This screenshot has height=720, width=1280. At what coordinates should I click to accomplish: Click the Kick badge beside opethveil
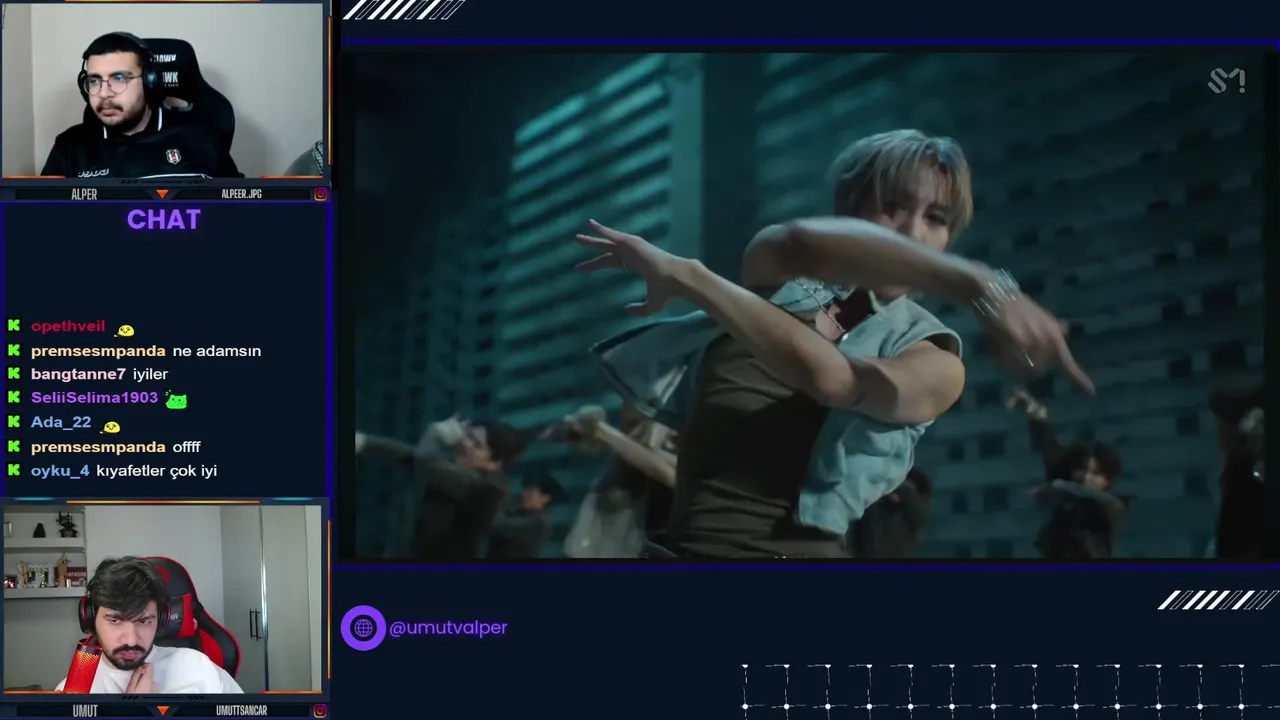(x=14, y=326)
